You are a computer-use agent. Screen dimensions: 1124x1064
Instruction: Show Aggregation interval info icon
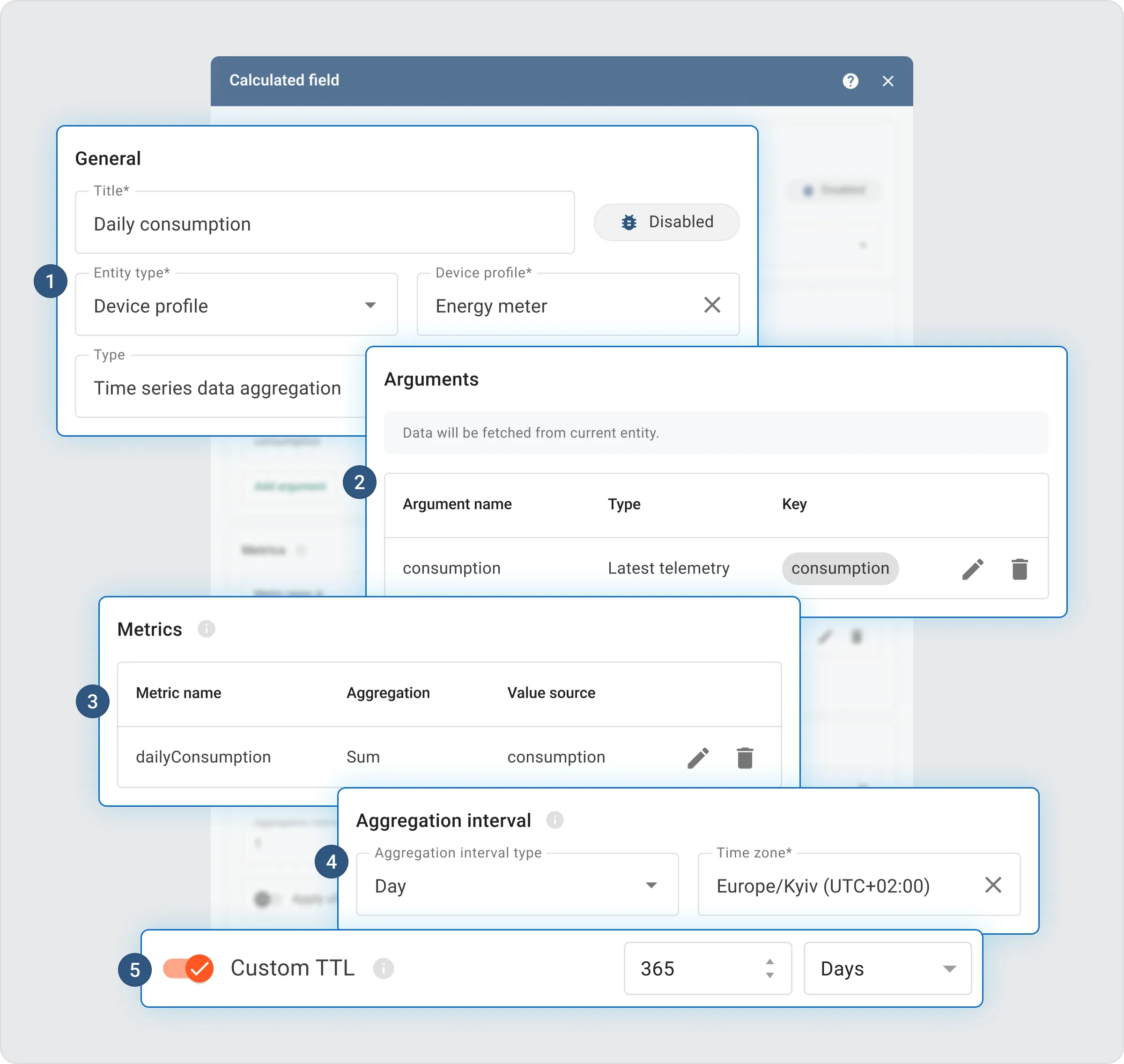click(555, 820)
